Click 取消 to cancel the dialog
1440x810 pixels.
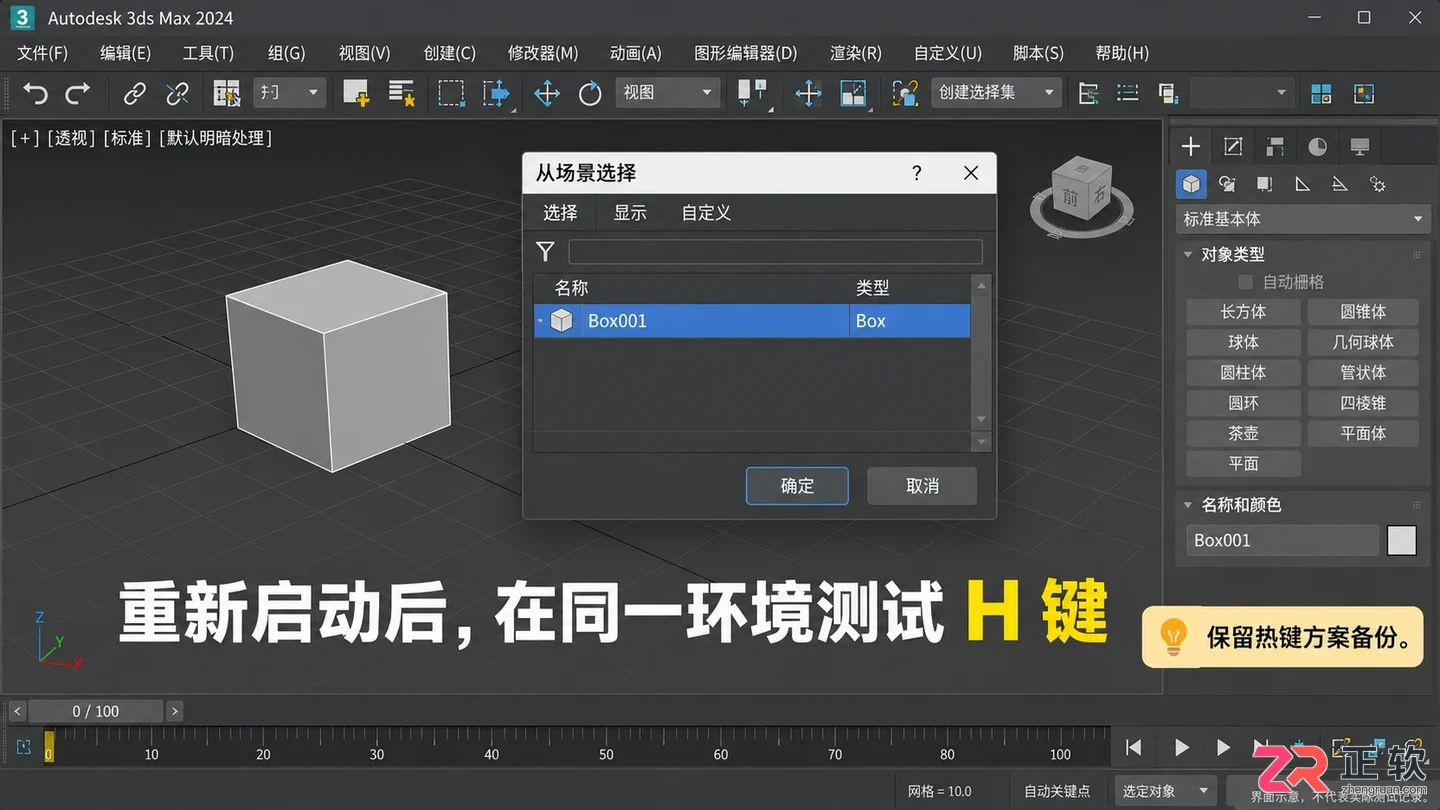point(922,486)
